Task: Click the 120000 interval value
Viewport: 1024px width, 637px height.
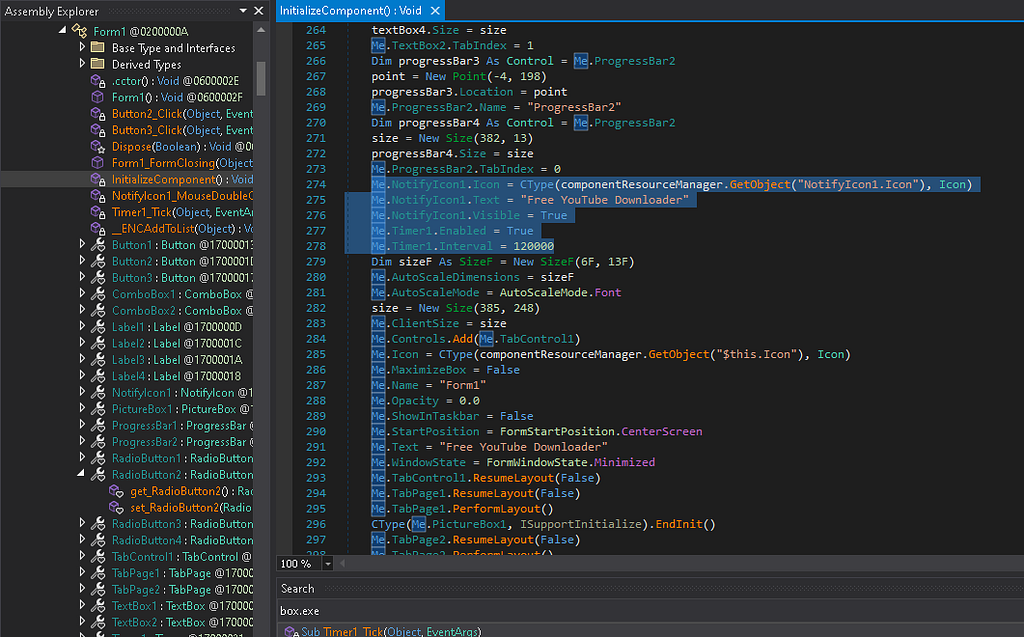Action: [534, 246]
